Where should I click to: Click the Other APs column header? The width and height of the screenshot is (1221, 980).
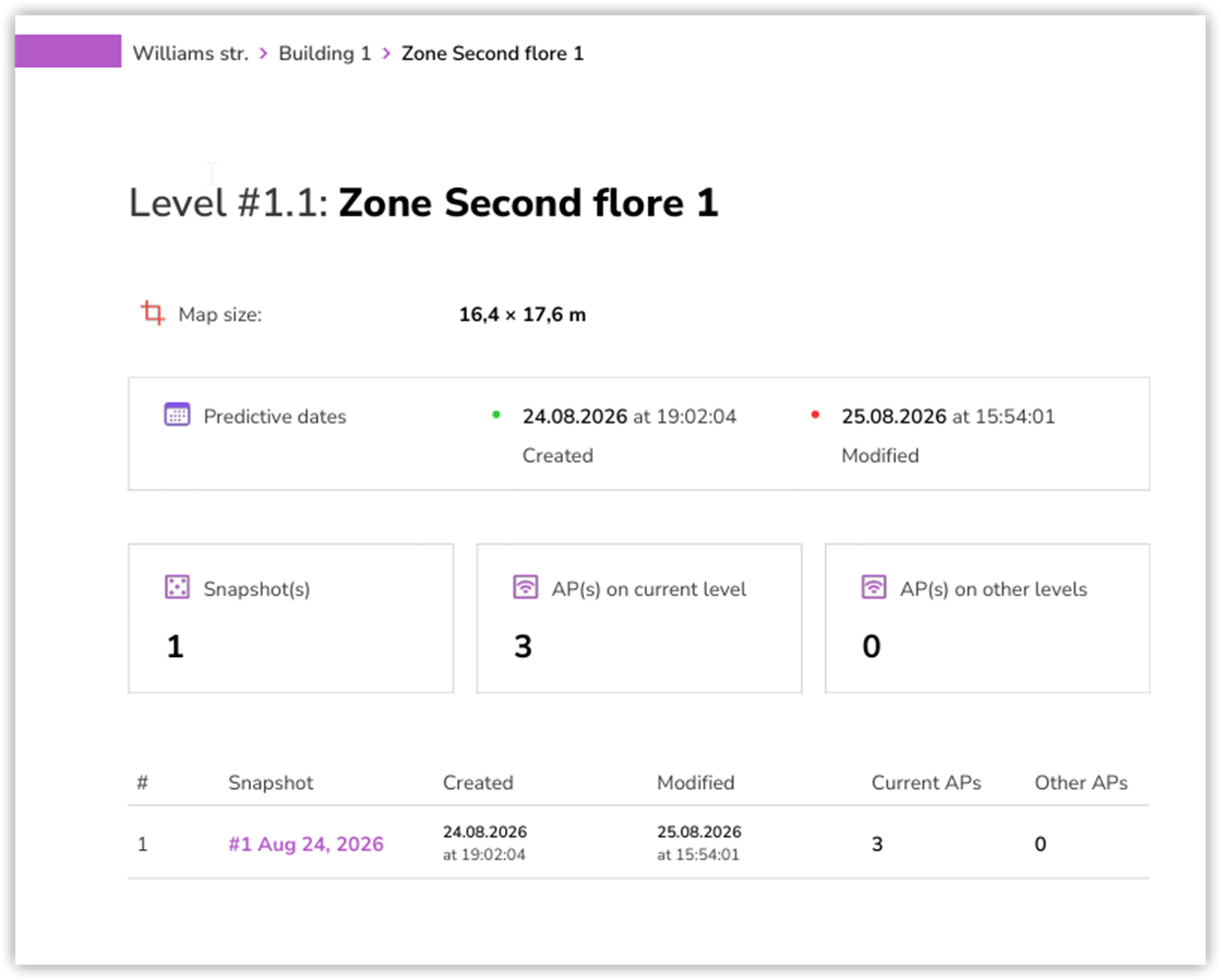[1081, 783]
